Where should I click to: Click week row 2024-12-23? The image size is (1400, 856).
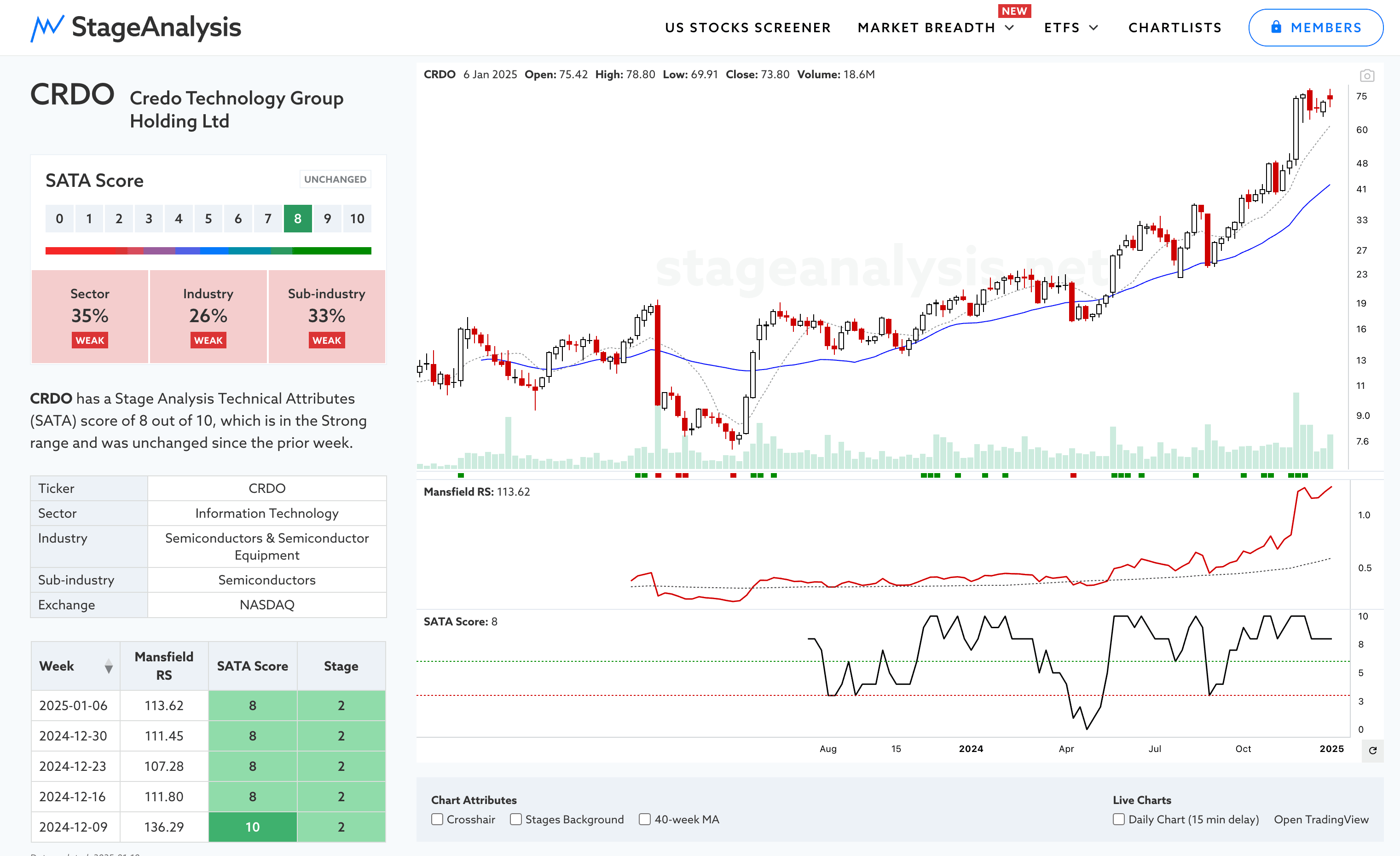coord(208,766)
